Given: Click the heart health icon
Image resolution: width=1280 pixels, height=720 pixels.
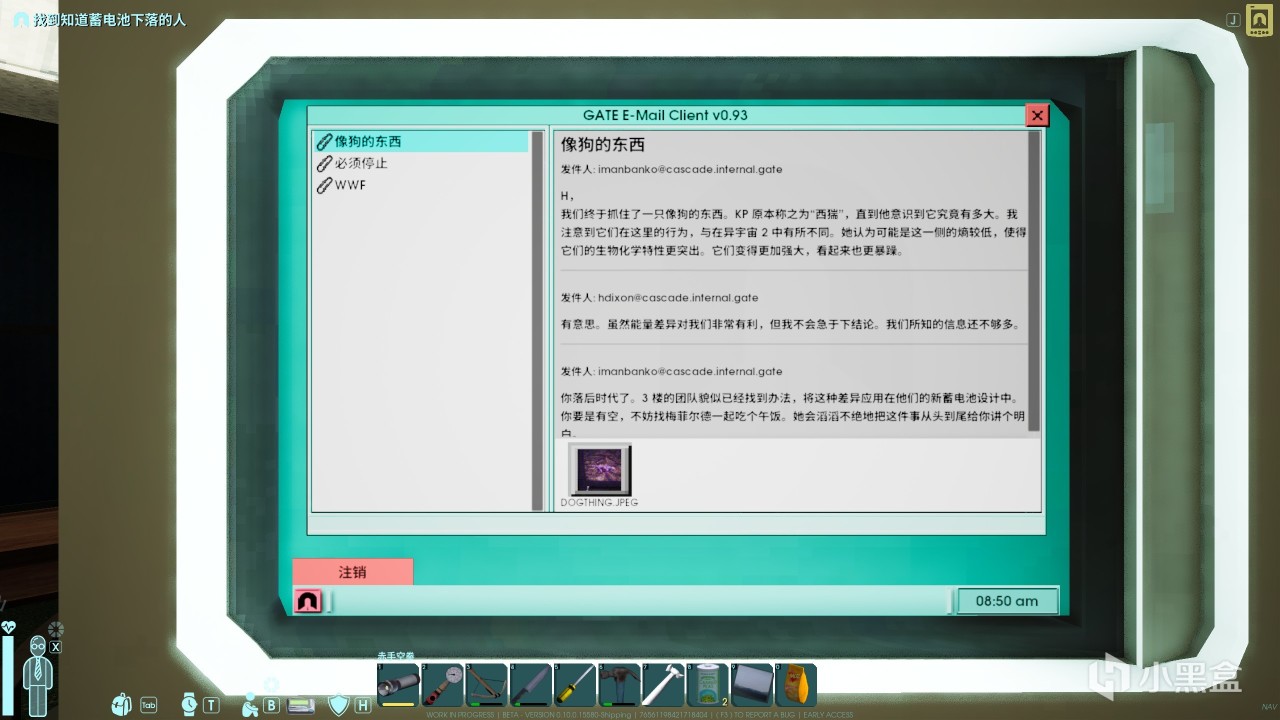Looking at the screenshot, I should coord(9,627).
